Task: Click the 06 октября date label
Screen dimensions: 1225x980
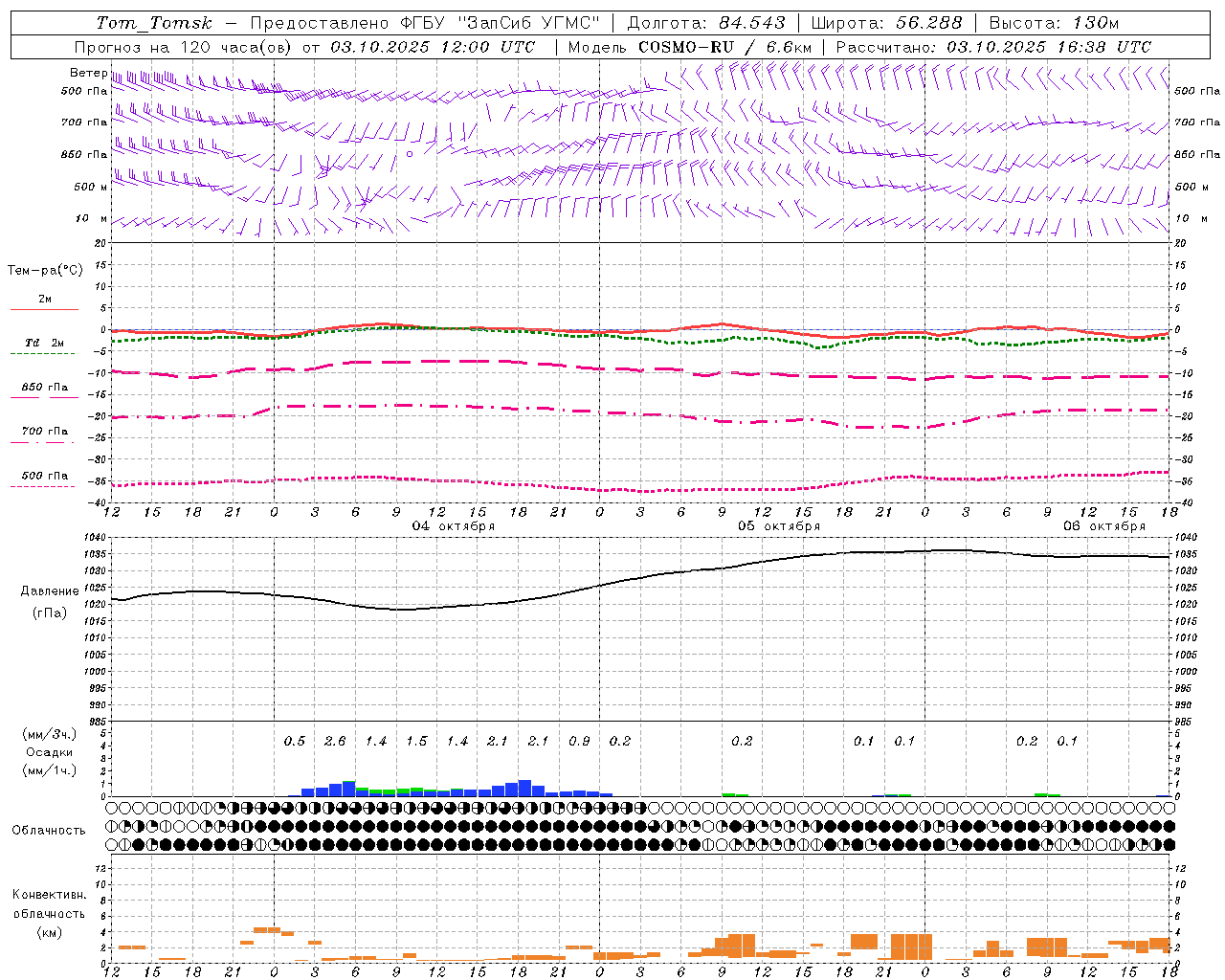Action: point(1104,526)
